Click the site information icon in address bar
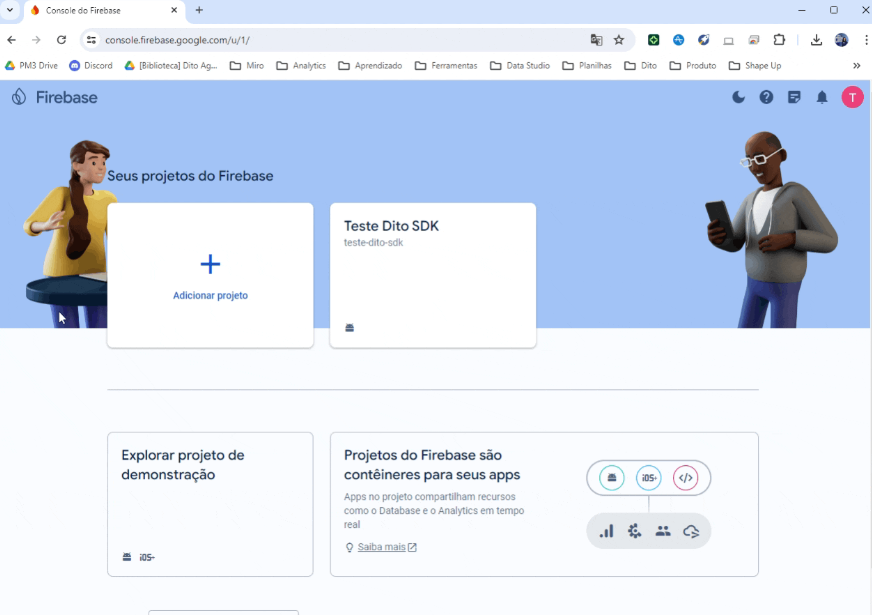Viewport: 872px width, 615px height. click(91, 40)
